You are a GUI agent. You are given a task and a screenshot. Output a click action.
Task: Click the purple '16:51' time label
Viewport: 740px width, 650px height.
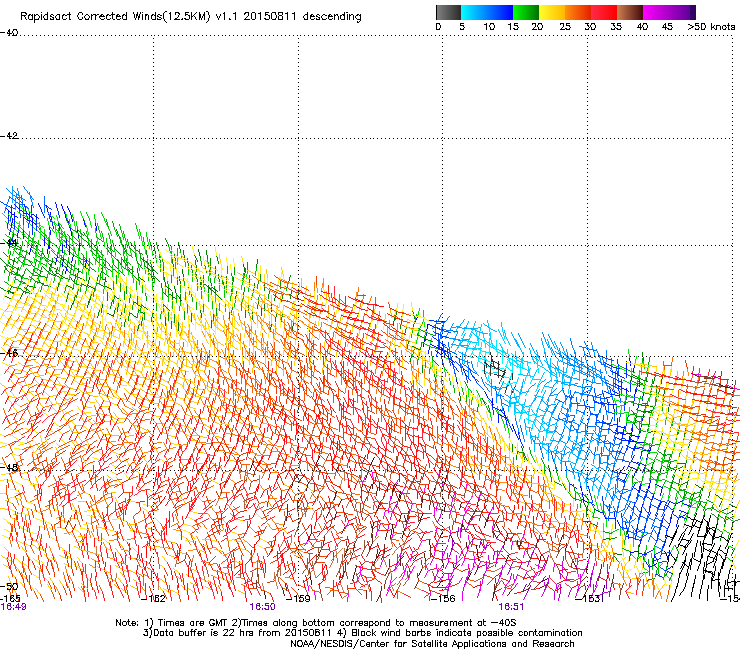click(511, 607)
